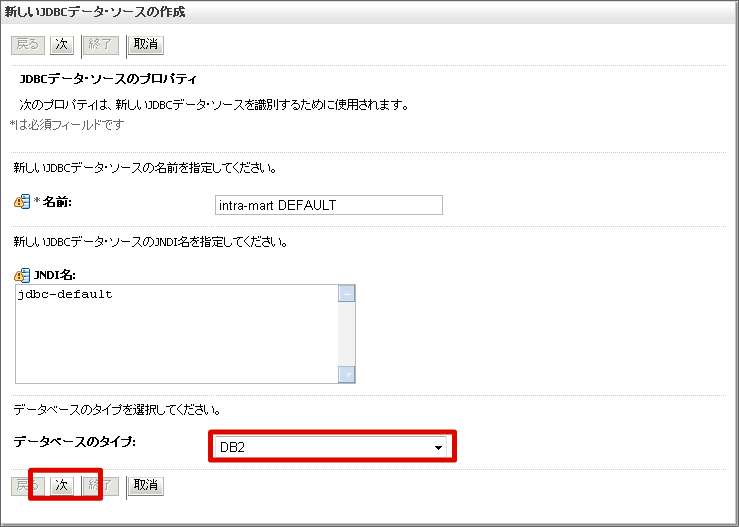Click inside the JNDI名 text area

[177, 334]
